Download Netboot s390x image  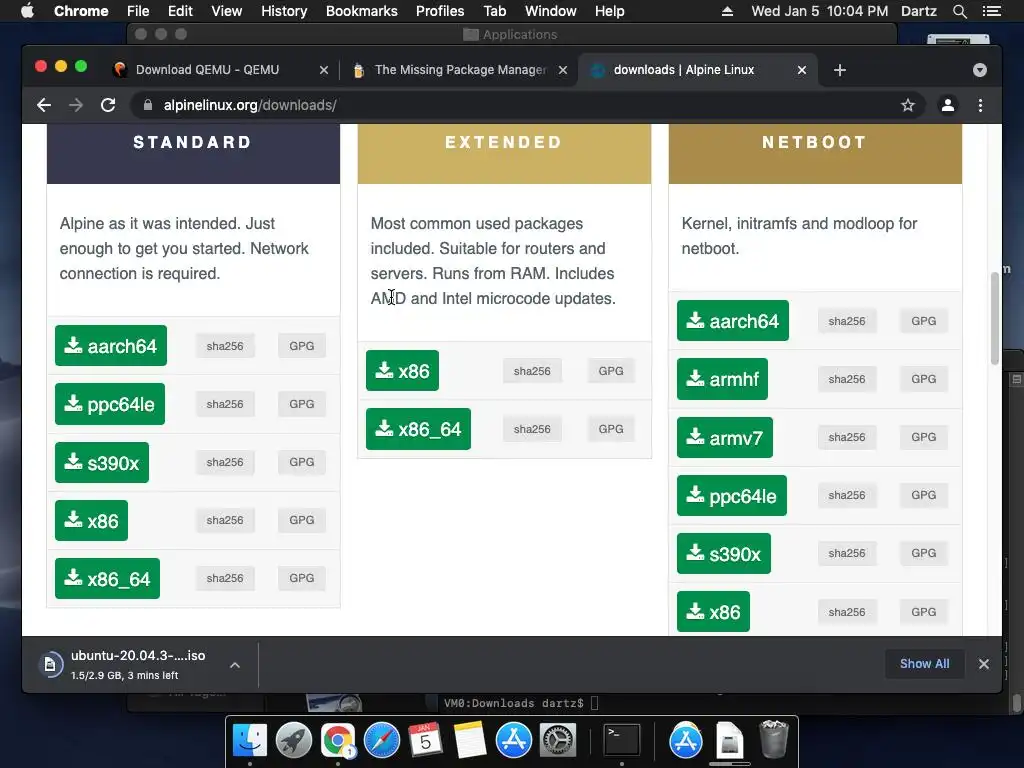click(x=724, y=553)
